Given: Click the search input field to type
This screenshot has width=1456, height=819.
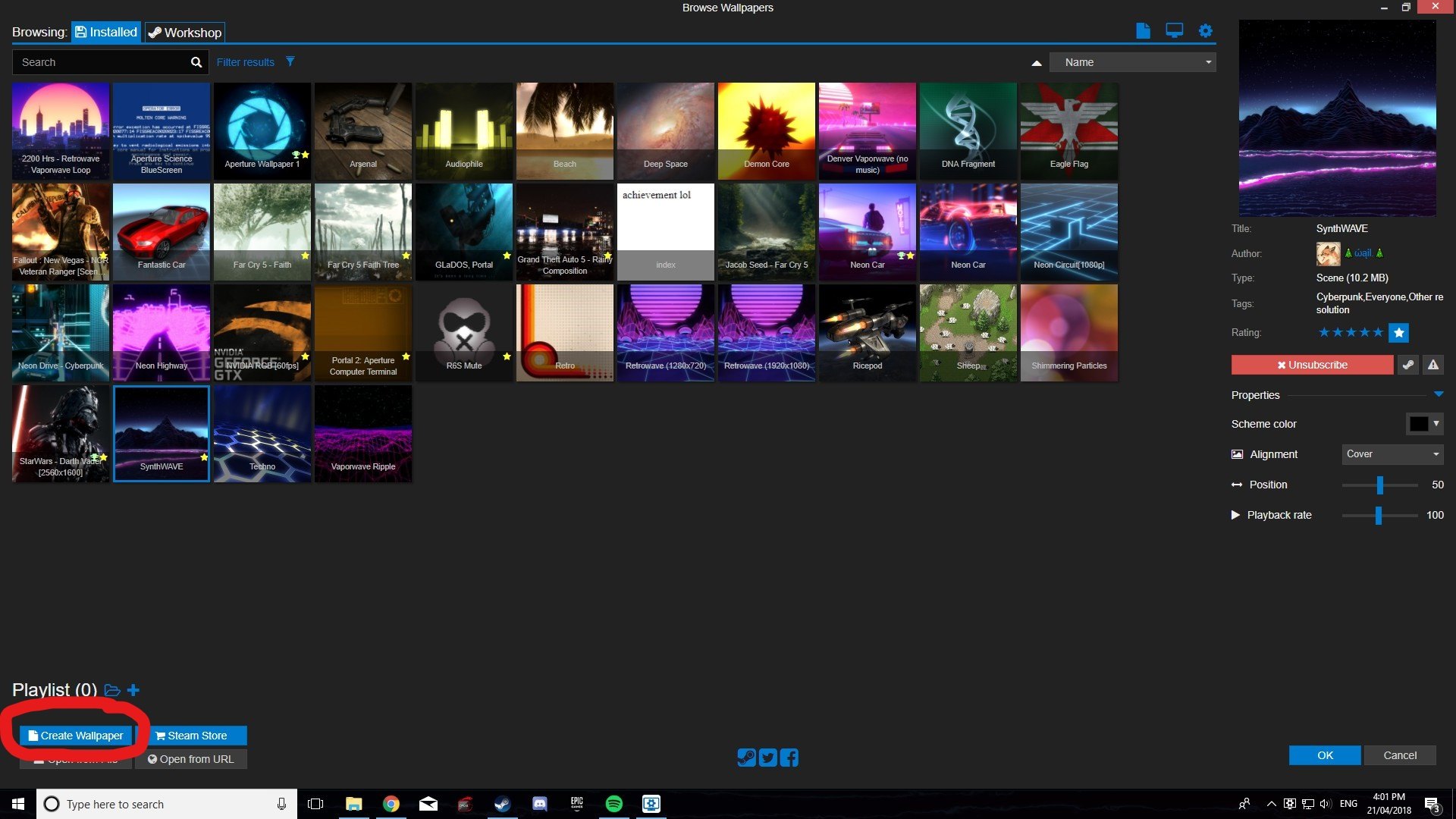Looking at the screenshot, I should pos(100,62).
